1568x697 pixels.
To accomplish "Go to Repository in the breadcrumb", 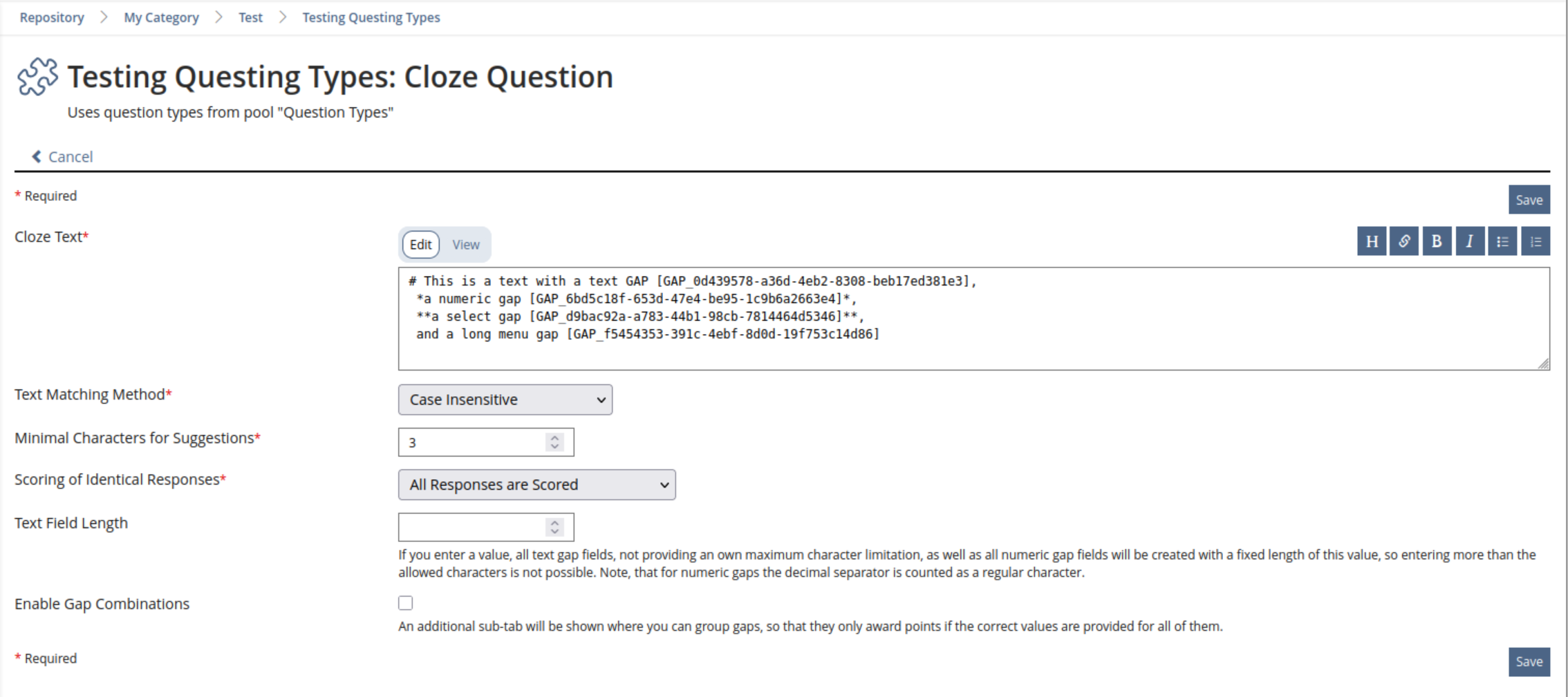I will pos(52,17).
